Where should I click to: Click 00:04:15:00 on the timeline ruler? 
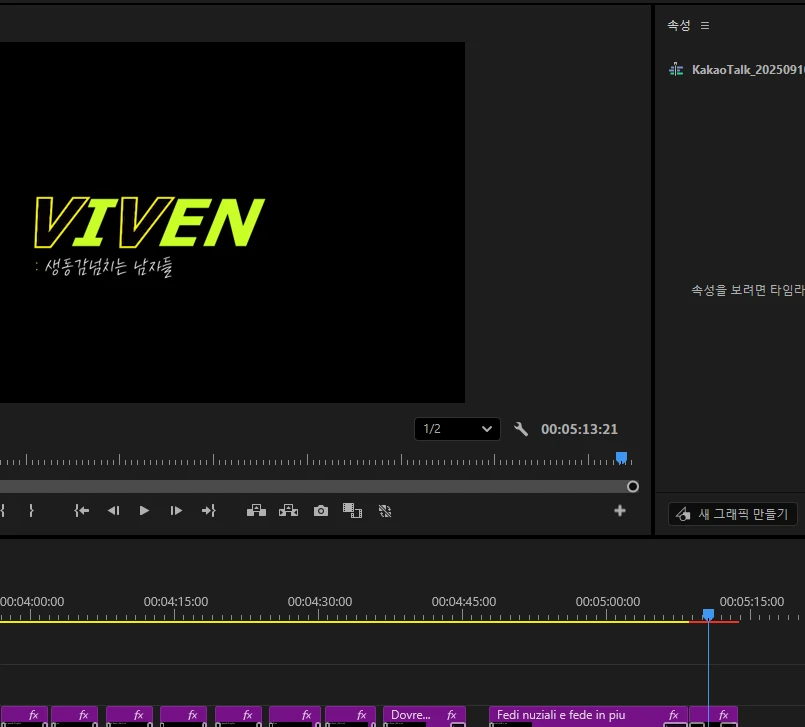coord(176,601)
